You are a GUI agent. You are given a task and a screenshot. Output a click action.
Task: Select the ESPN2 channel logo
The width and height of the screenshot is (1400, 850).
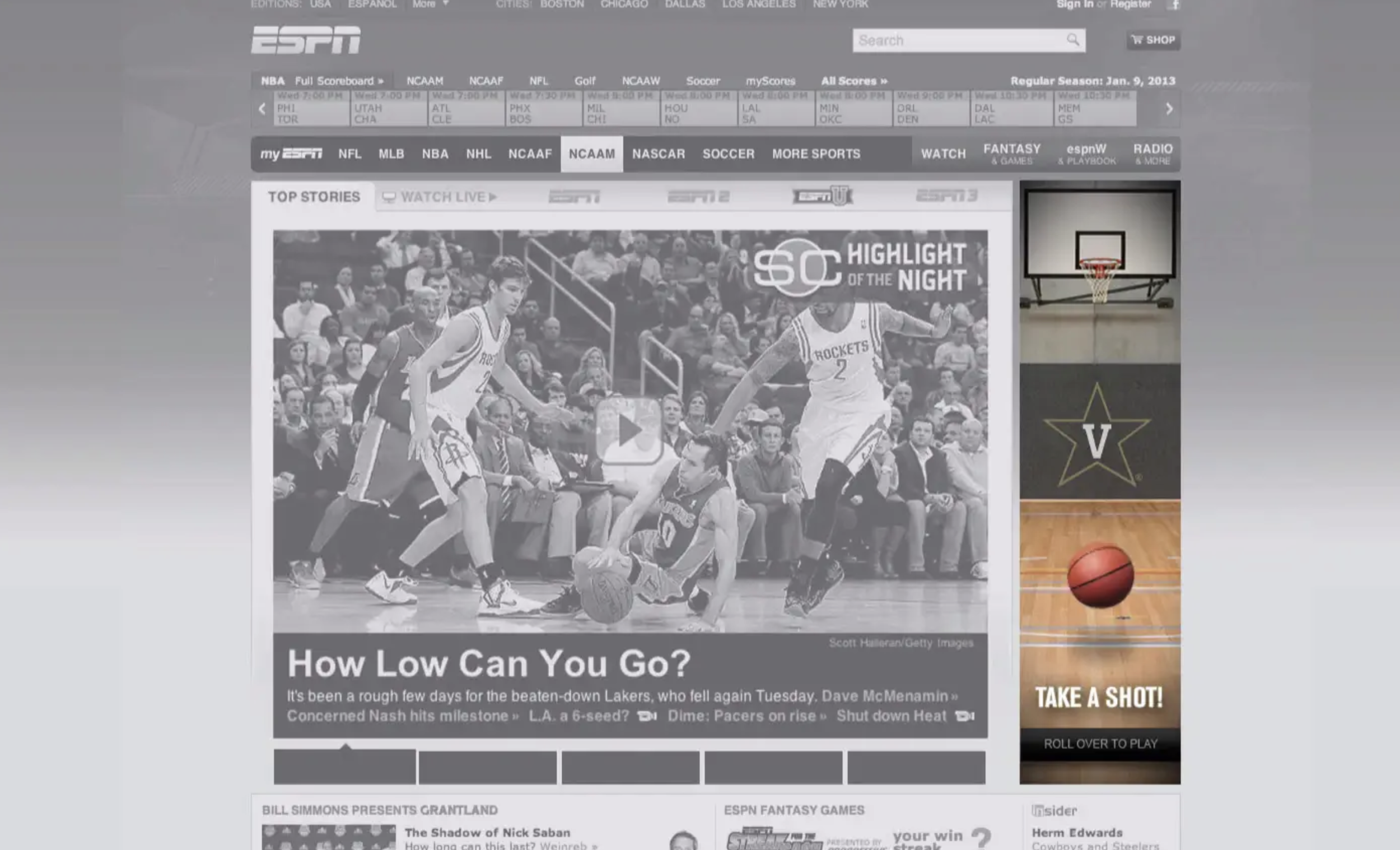coord(698,197)
